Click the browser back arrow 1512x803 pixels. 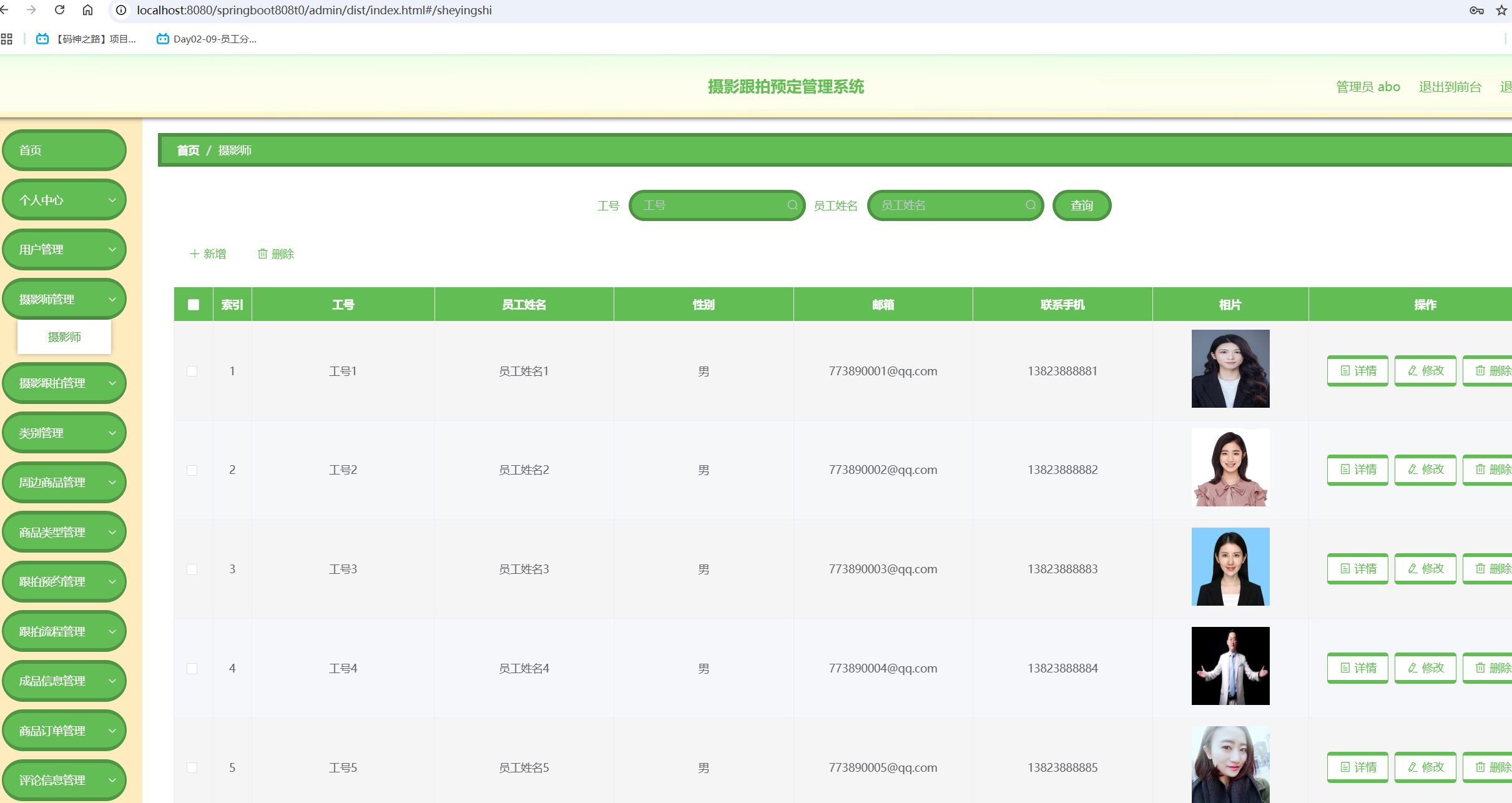4,10
